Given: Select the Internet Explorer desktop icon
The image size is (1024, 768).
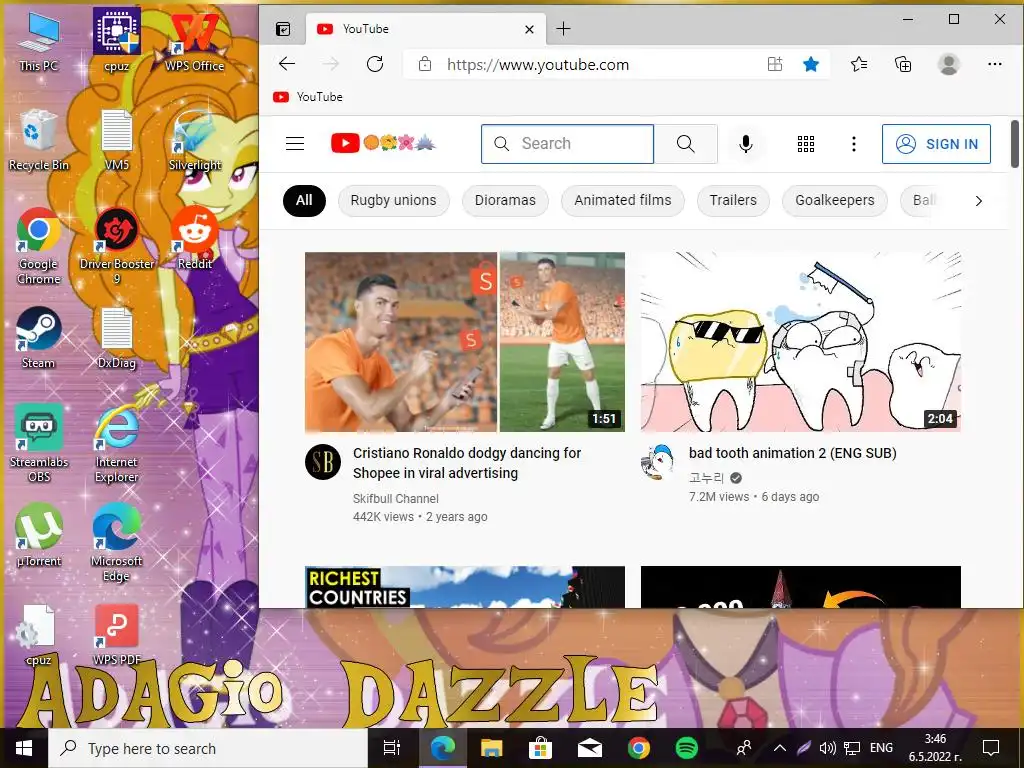Looking at the screenshot, I should (x=116, y=444).
